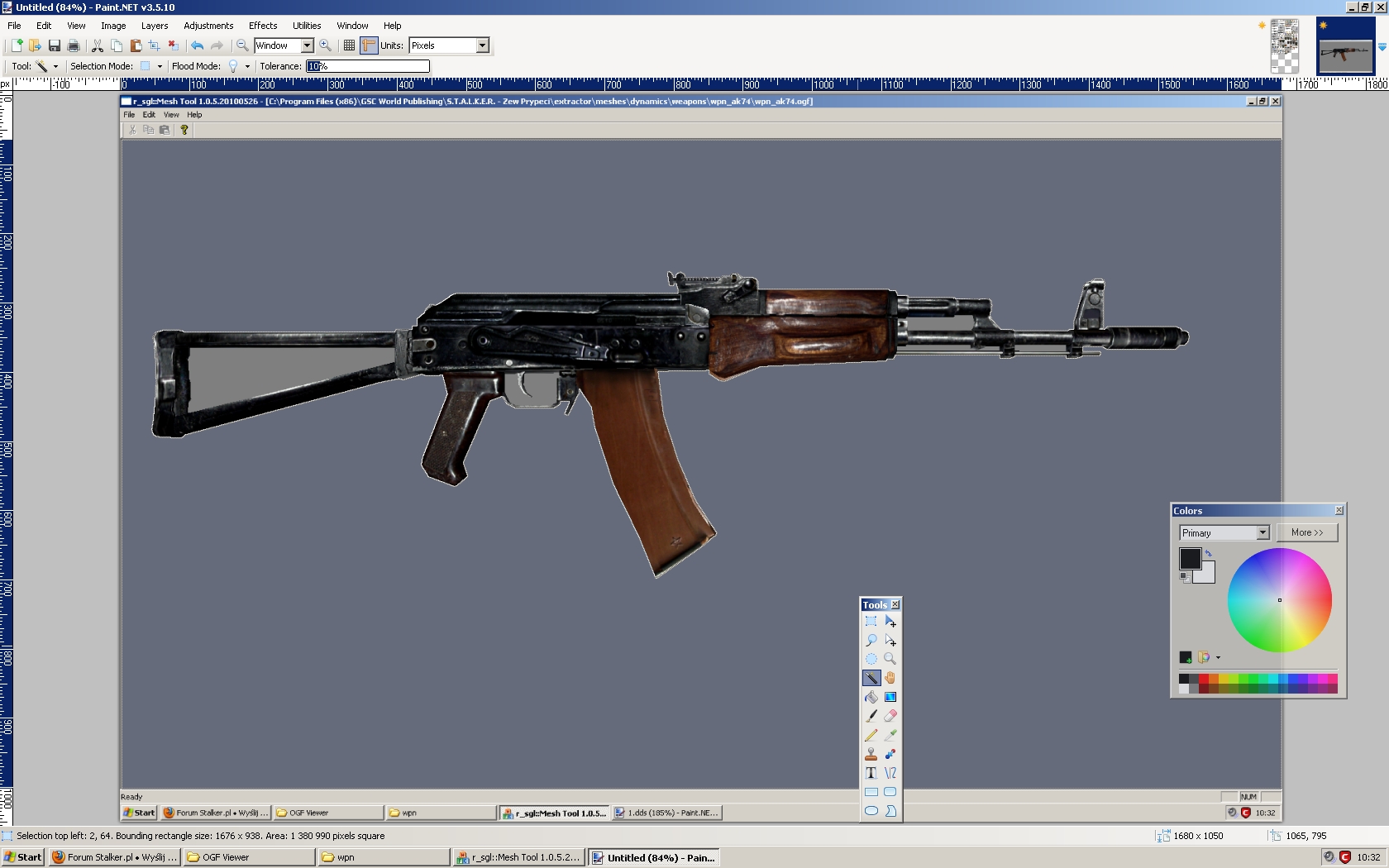
Task: Select the Ellipse shape tool
Action: click(x=871, y=811)
